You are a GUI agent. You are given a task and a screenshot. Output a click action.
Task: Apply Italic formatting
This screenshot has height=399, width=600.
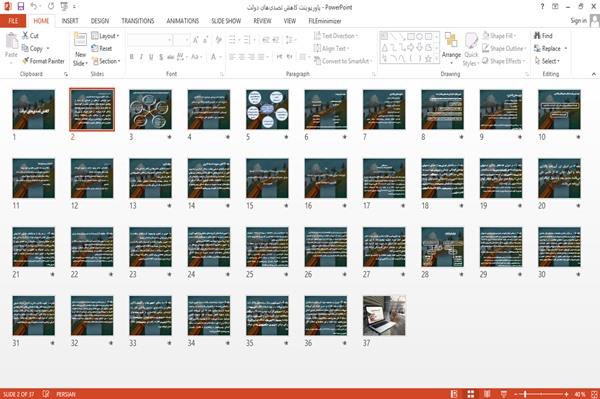141,57
